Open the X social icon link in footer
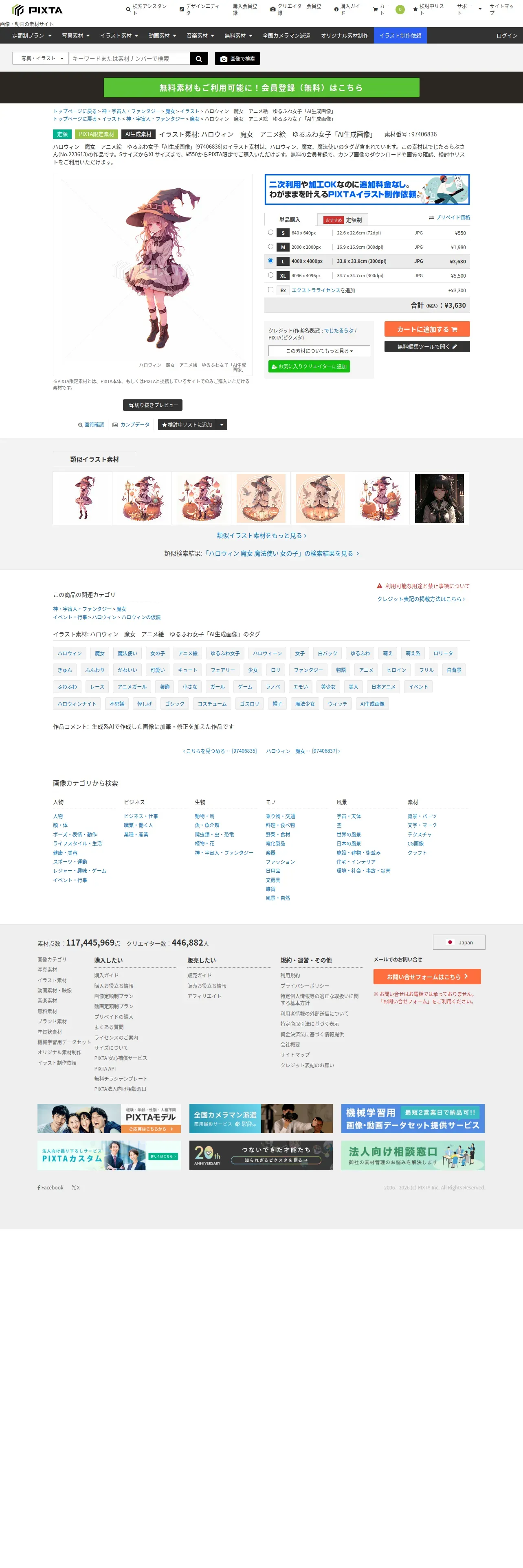 tap(75, 1187)
